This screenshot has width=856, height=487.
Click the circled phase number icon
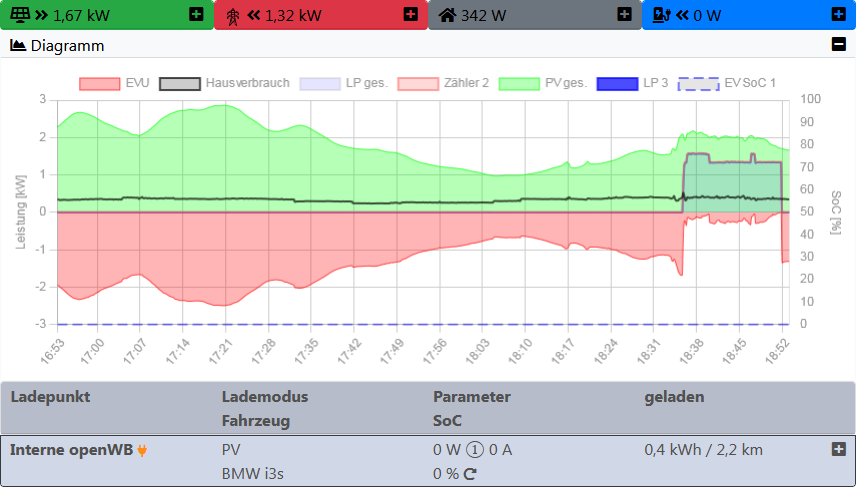coord(477,450)
